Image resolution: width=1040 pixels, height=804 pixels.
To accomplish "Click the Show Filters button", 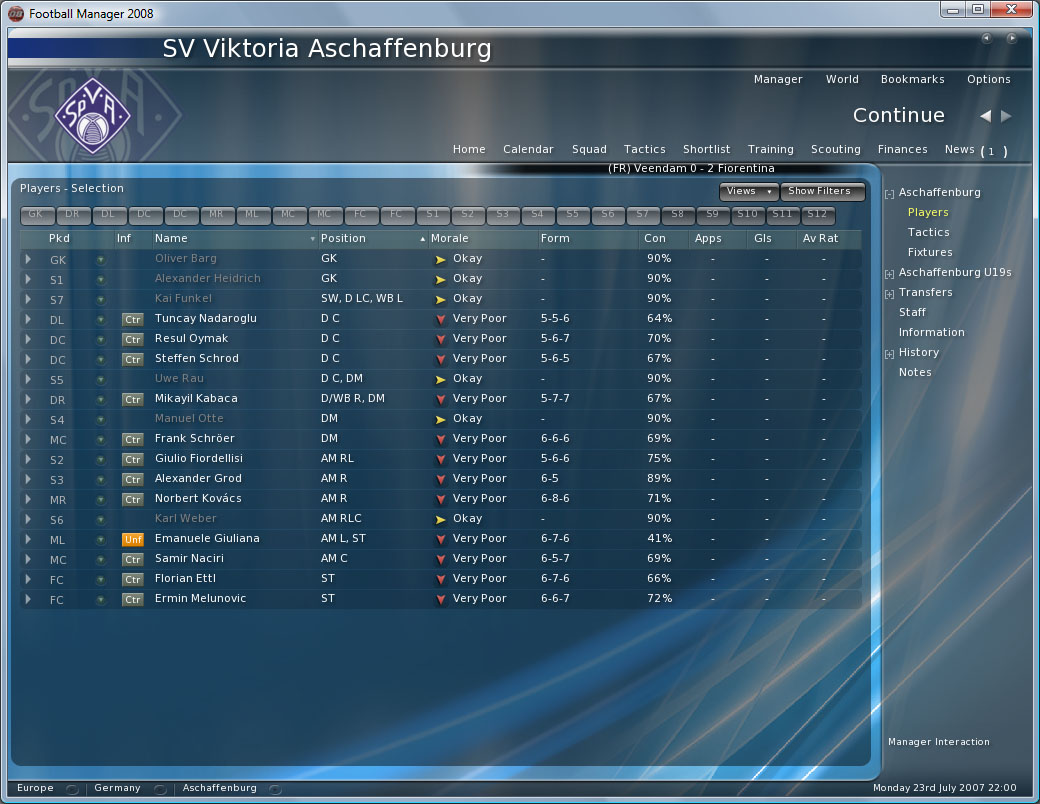I will [821, 191].
